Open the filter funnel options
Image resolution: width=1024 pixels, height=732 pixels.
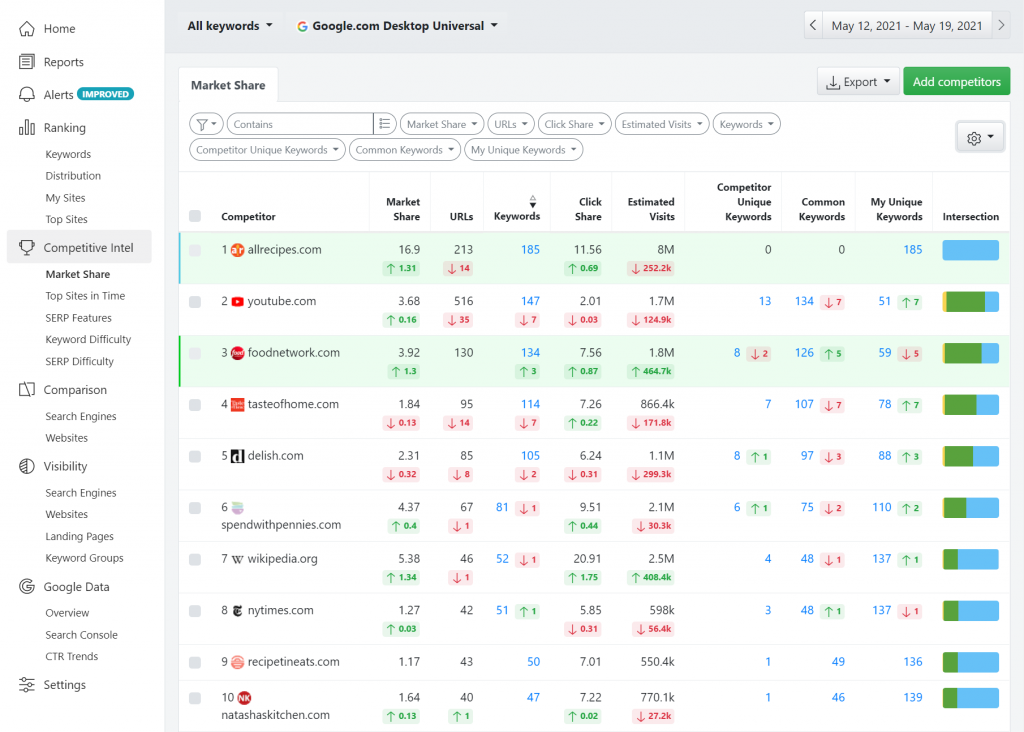pos(206,124)
